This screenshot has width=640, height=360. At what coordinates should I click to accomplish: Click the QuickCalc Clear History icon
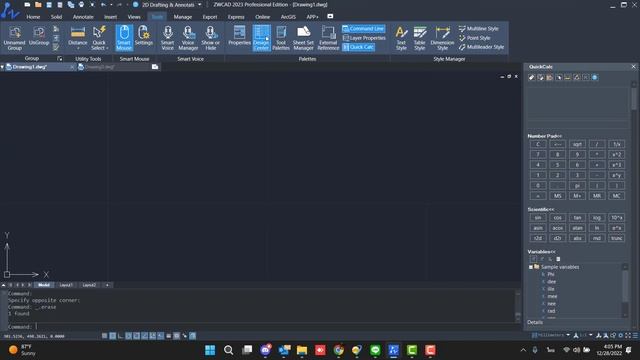(540, 77)
